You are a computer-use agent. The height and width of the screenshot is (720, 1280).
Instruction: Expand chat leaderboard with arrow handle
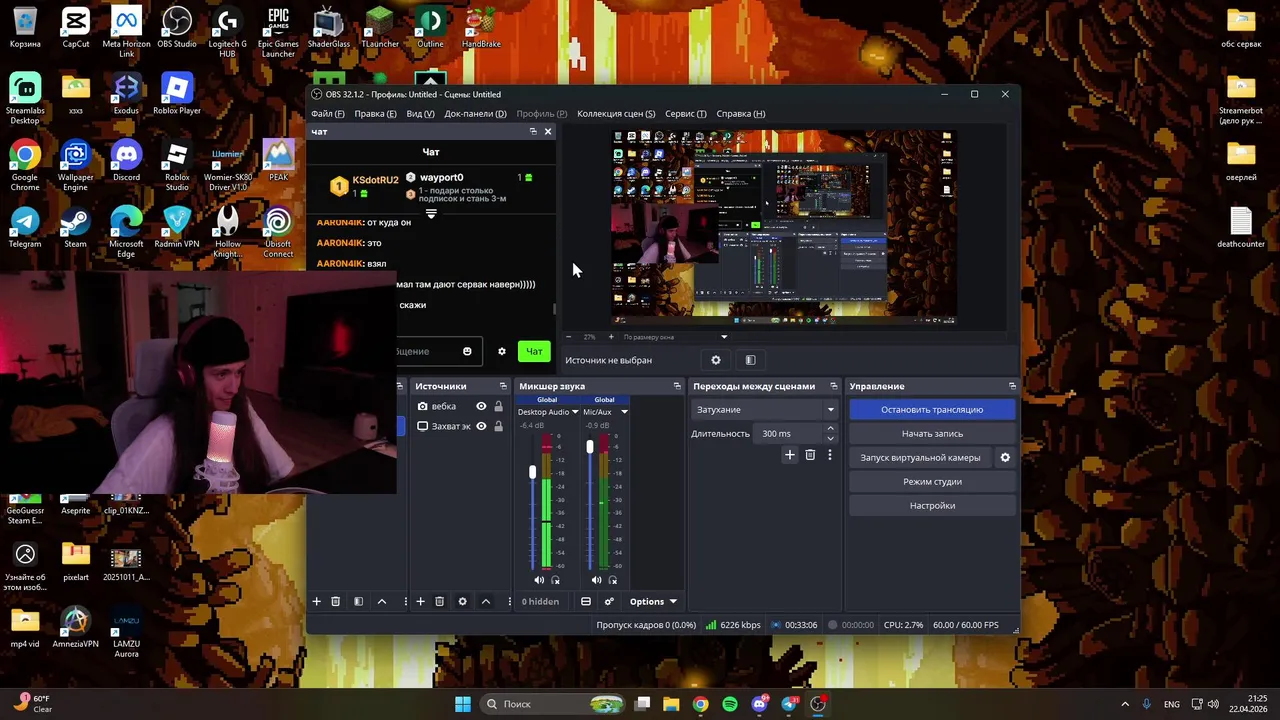(x=431, y=214)
